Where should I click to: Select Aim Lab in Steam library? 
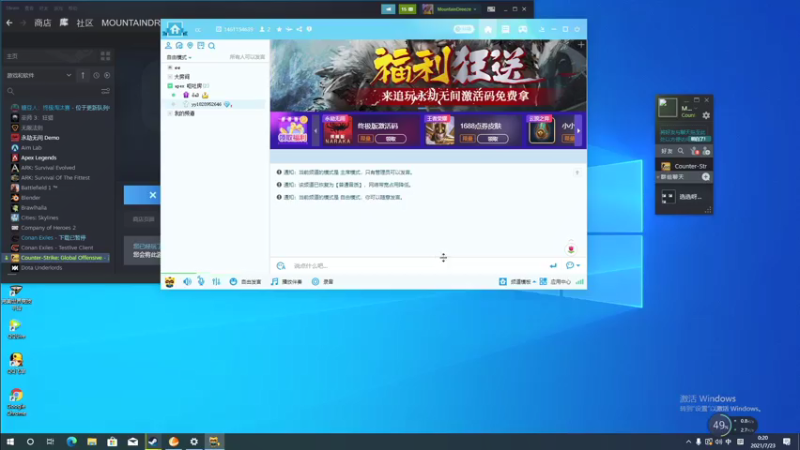[31, 148]
